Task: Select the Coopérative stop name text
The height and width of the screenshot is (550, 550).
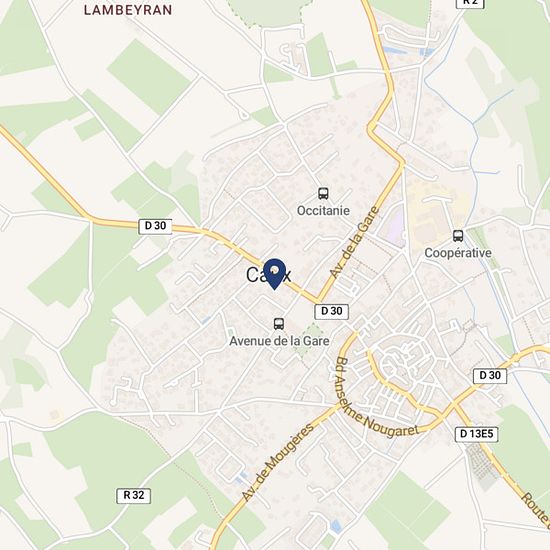Action: pyautogui.click(x=458, y=253)
